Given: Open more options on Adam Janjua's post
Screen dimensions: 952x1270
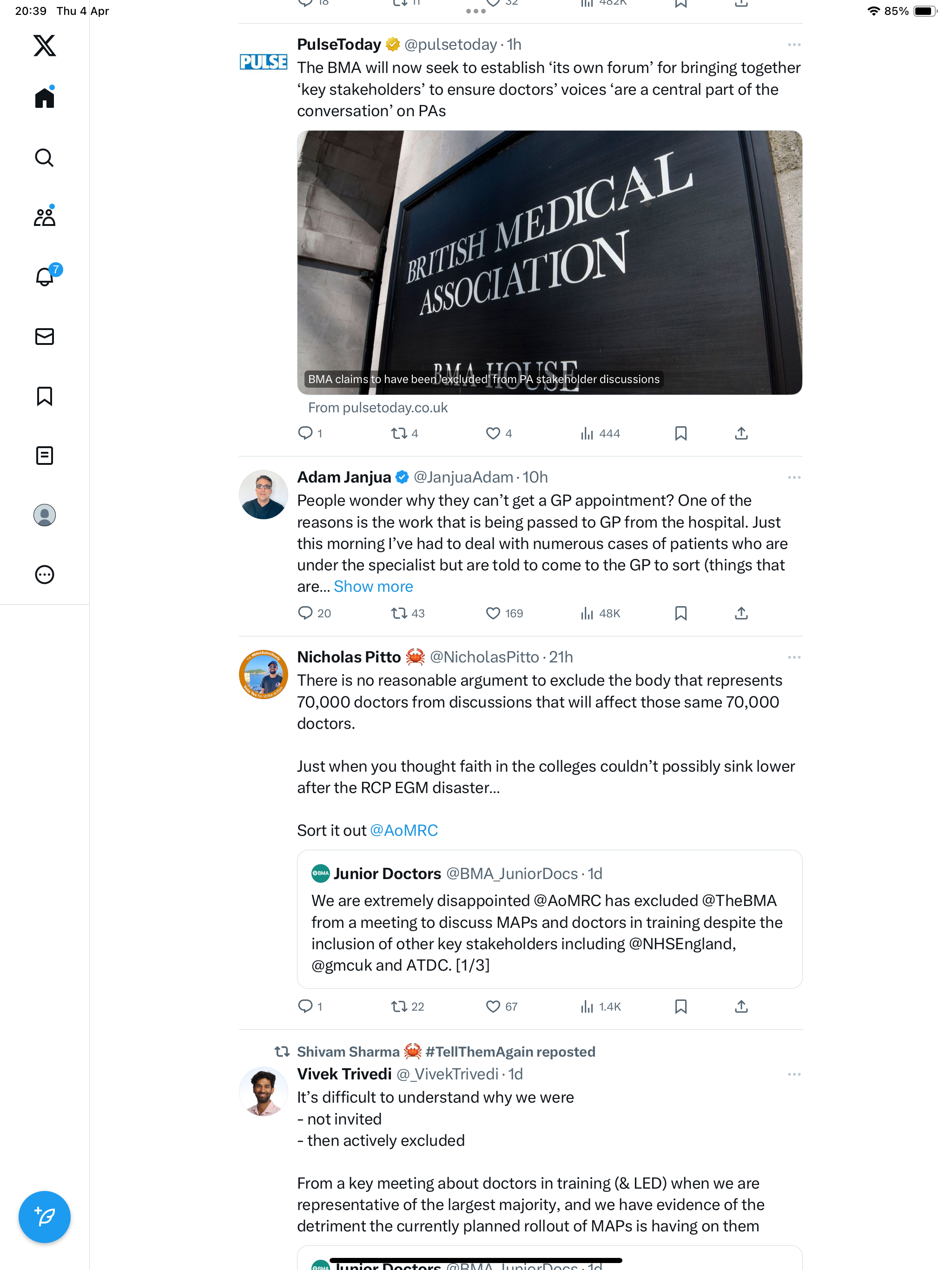Looking at the screenshot, I should pyautogui.click(x=794, y=478).
